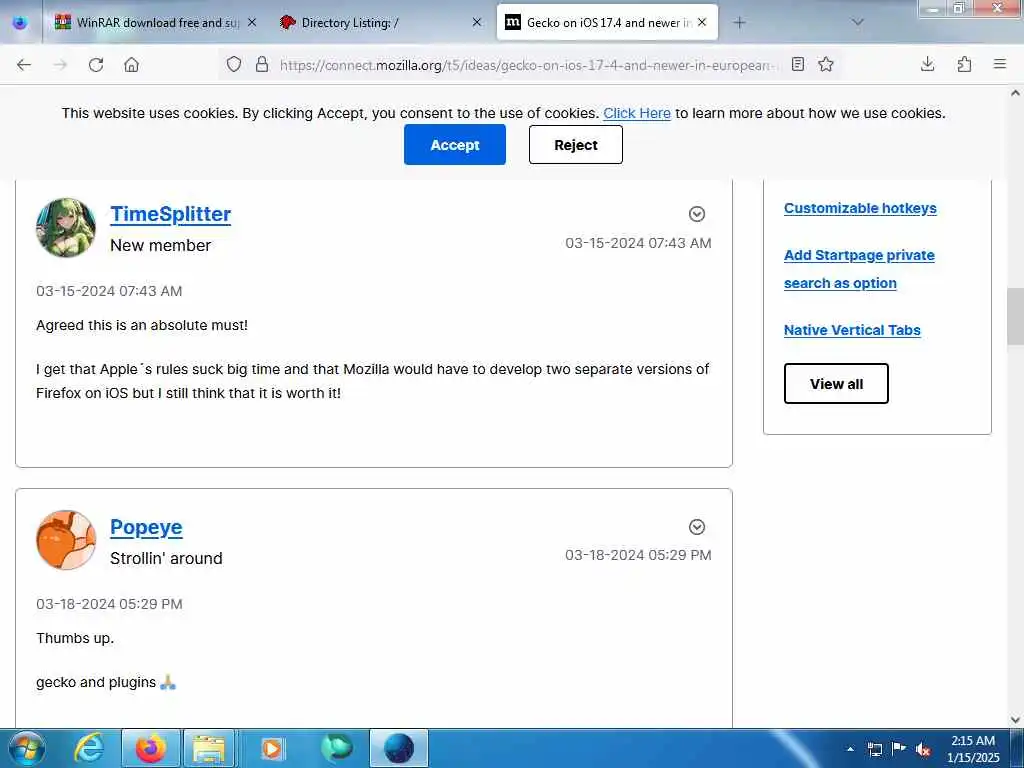Image resolution: width=1024 pixels, height=768 pixels.
Task: Open Add Startpage private search link
Action: click(x=859, y=269)
